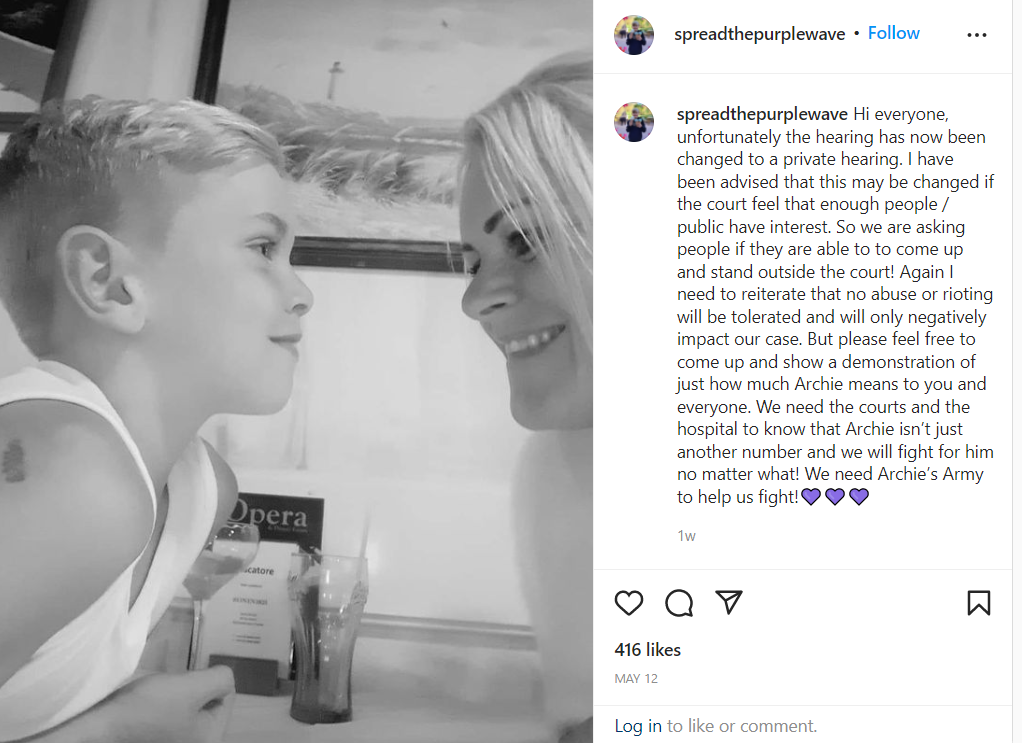The image size is (1022, 743).
Task: Share the post via paper plane icon
Action: pyautogui.click(x=729, y=602)
